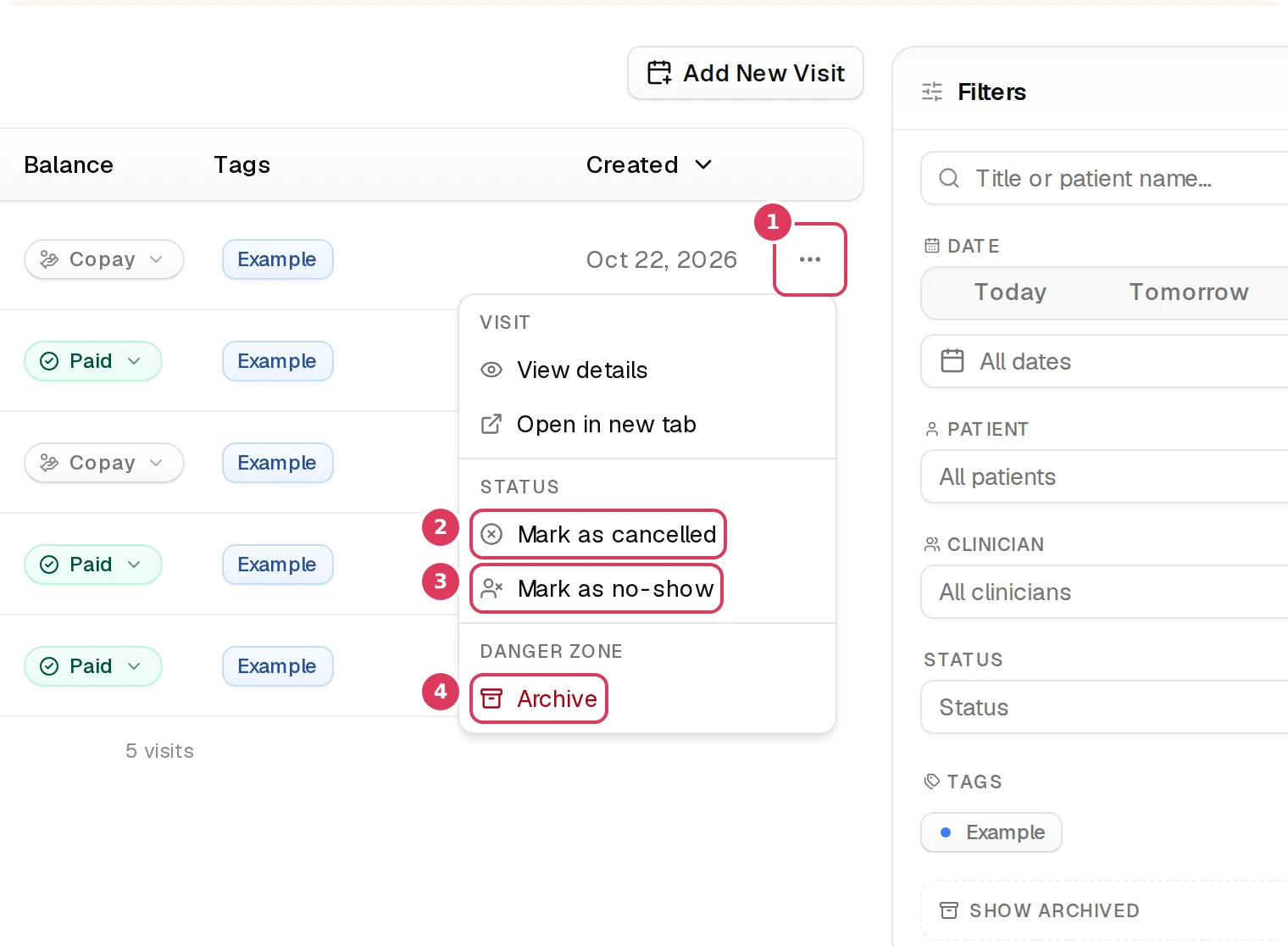Screen dimensions: 1288x946
Task: Click the small calendar icon beside DATE label
Action: [932, 246]
